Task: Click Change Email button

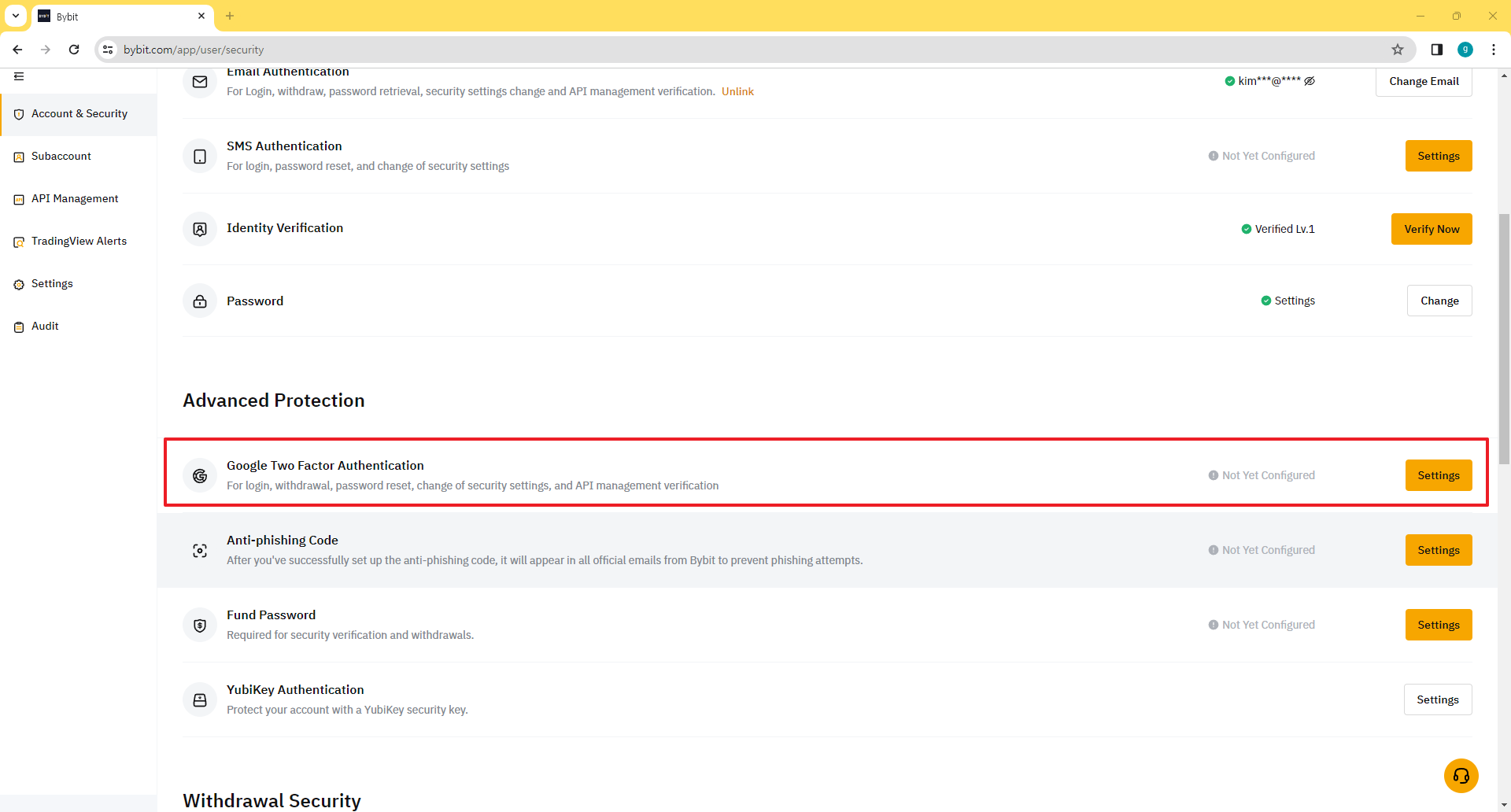Action: pos(1423,82)
